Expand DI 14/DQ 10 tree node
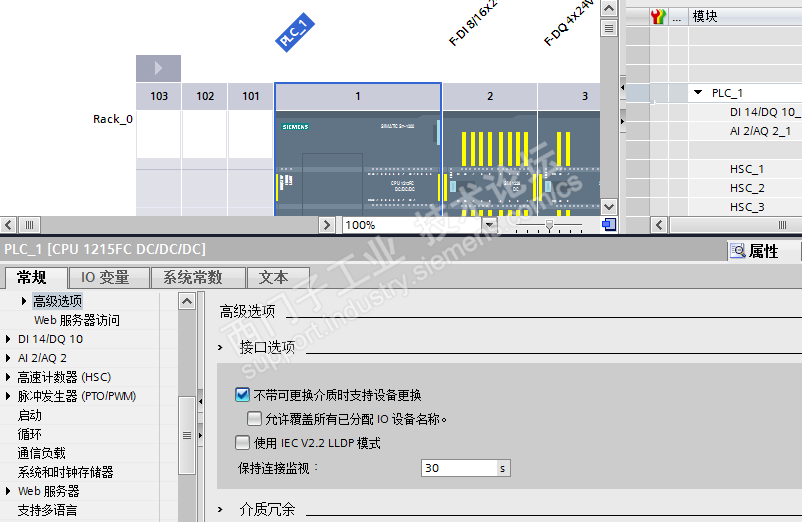This screenshot has height=522, width=802. [x=8, y=339]
